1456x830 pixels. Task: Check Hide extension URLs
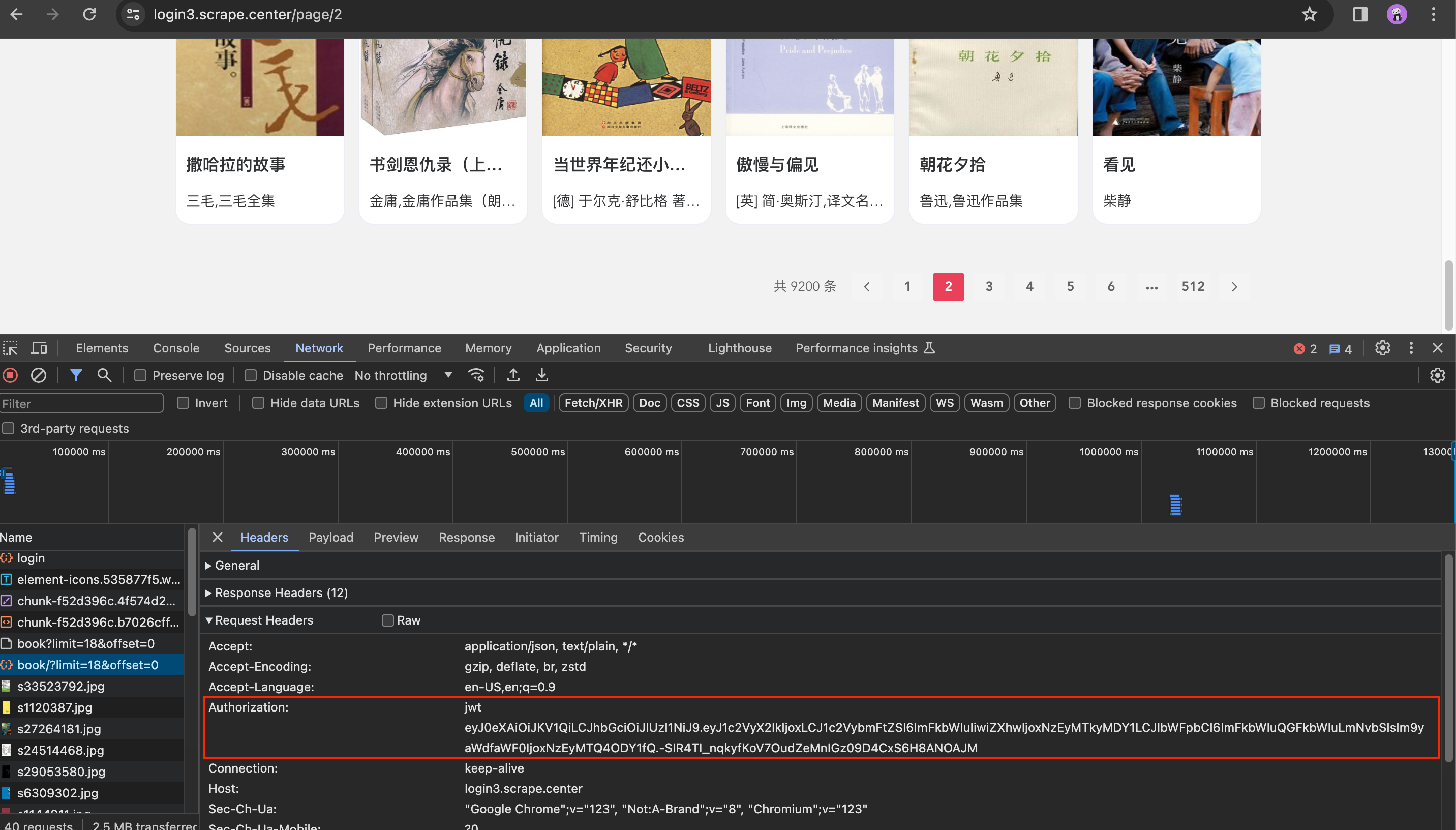(381, 403)
